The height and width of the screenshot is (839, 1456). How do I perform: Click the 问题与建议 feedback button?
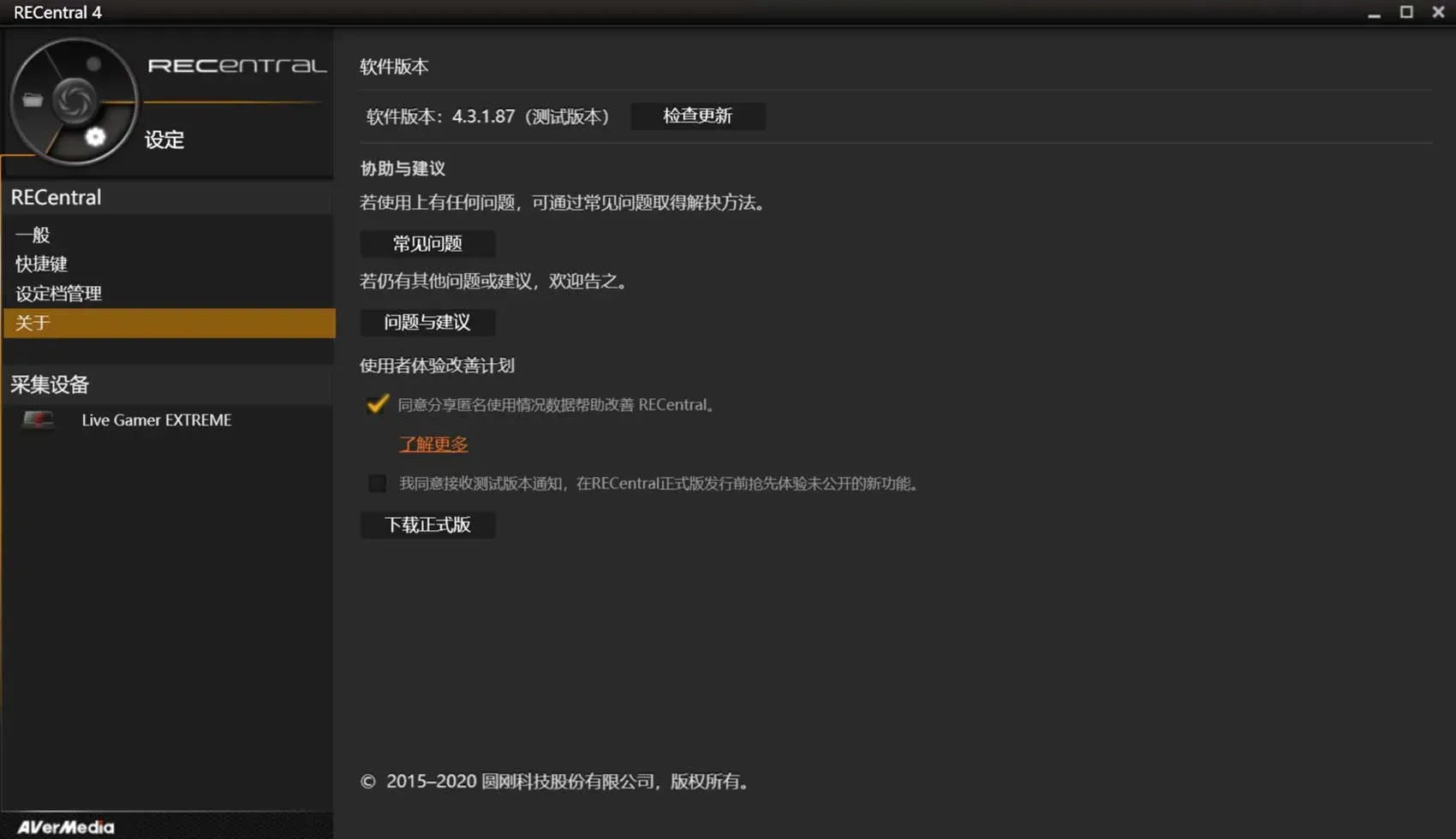[427, 322]
